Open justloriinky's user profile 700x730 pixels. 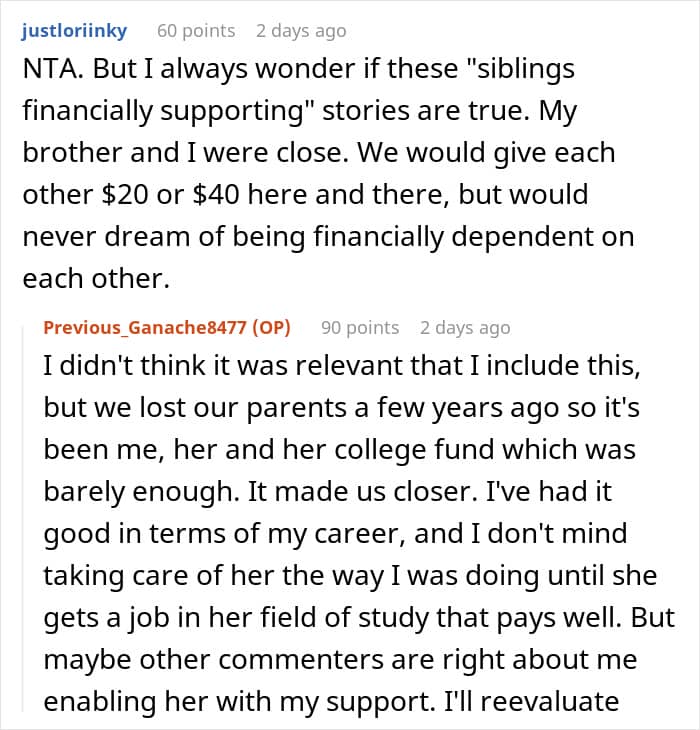click(x=73, y=31)
